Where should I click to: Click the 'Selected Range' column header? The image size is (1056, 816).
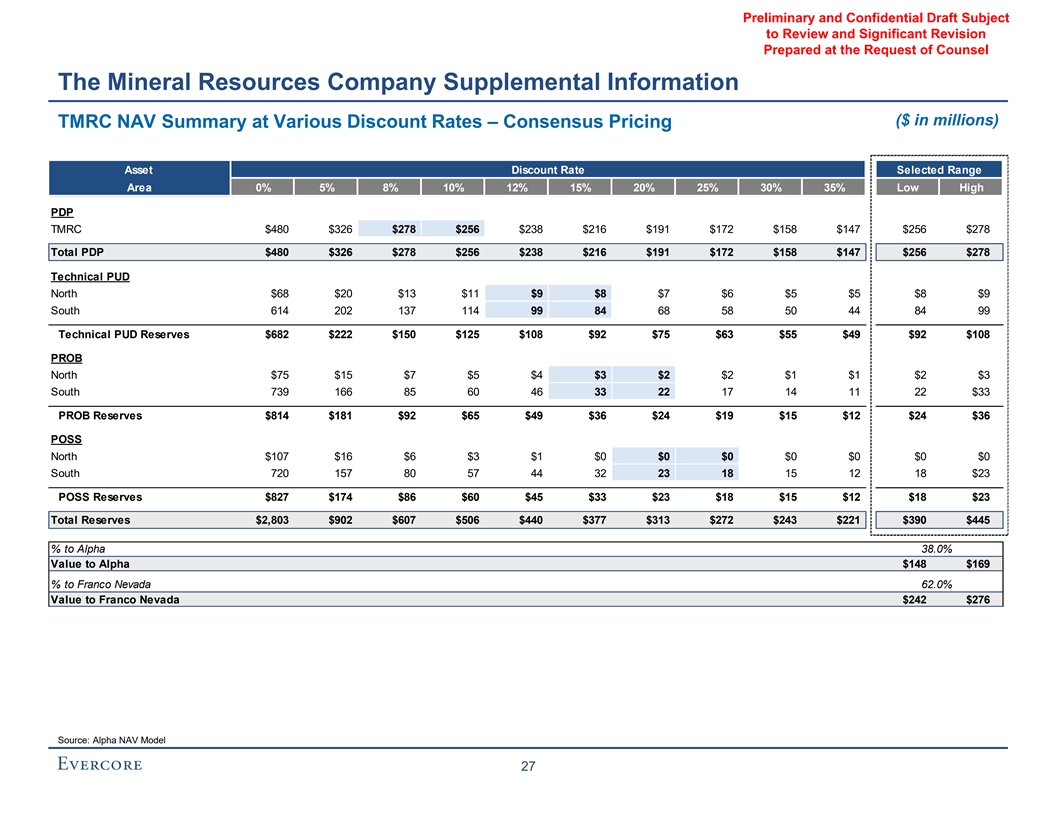click(x=939, y=169)
